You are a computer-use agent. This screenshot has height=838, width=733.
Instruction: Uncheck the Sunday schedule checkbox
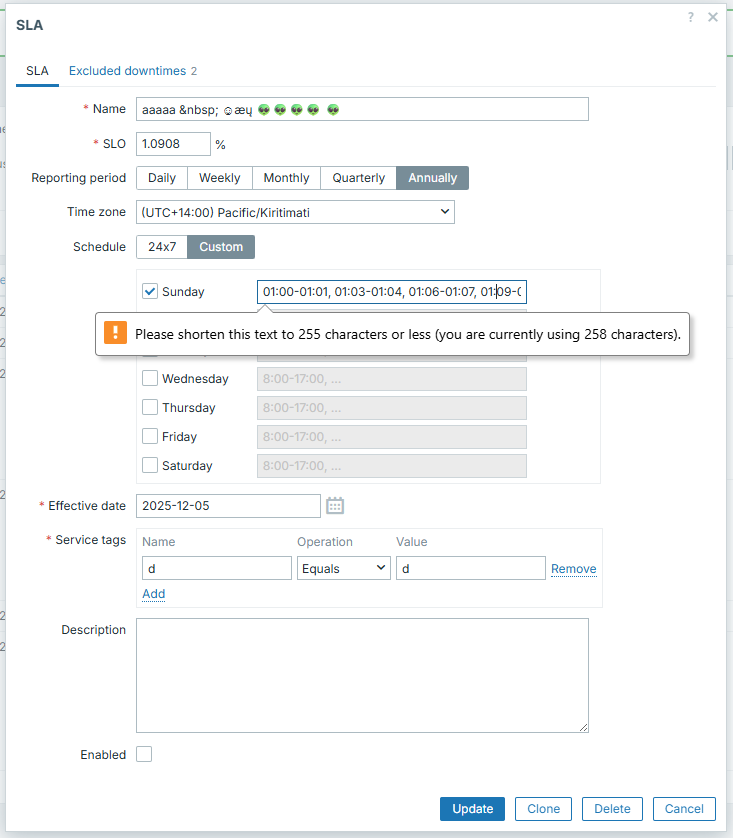[x=150, y=292]
